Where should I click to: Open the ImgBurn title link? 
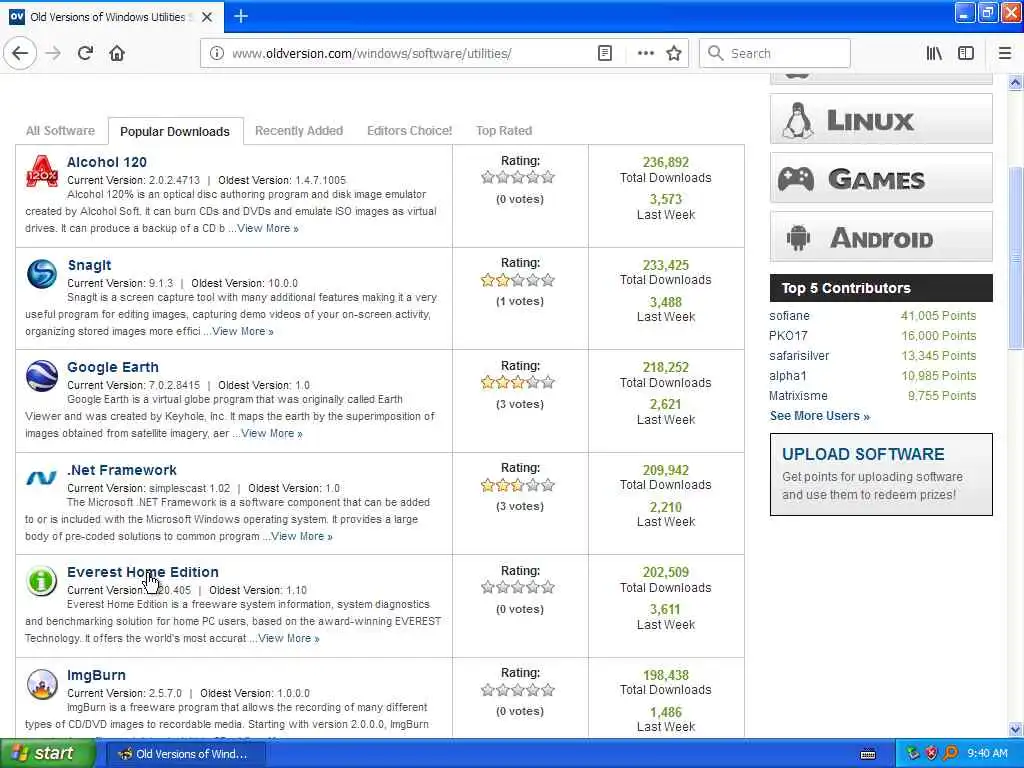tap(96, 675)
